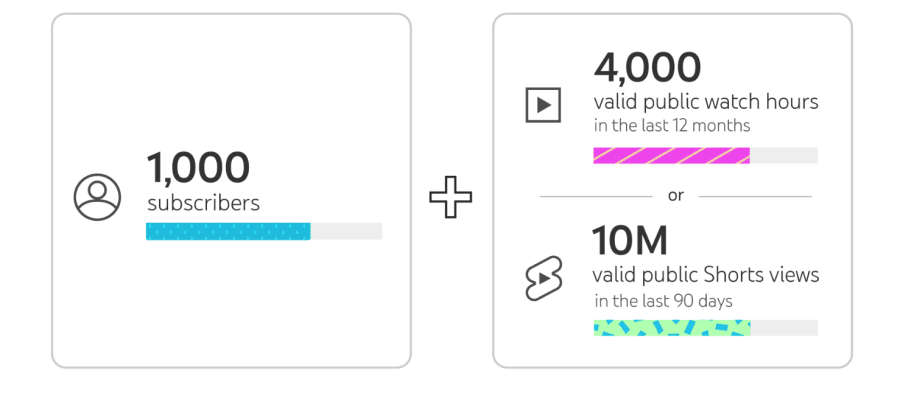Click the plus sign between cards
Viewport: 900px width, 399px height.
[451, 197]
